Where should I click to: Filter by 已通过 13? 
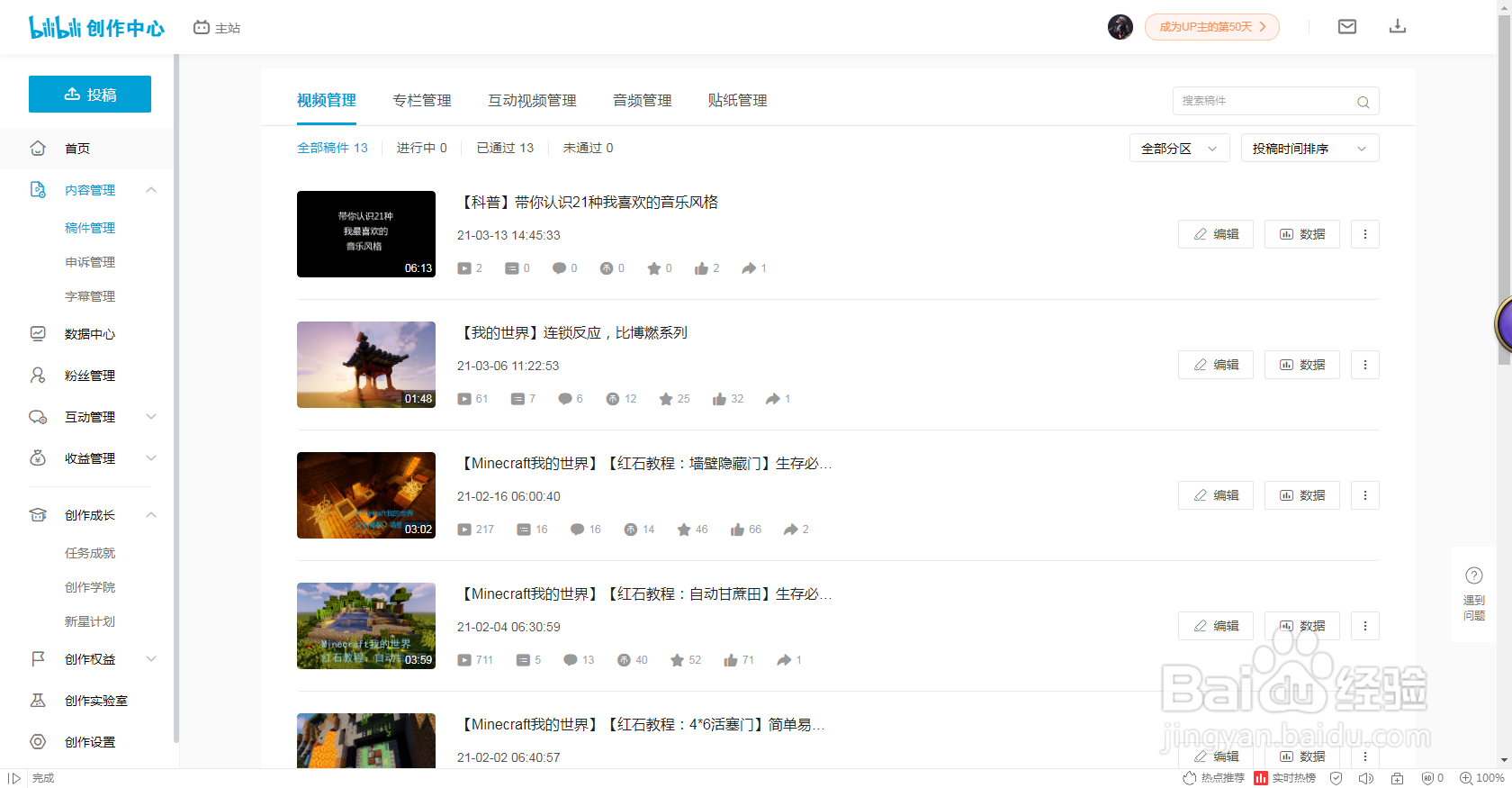tap(505, 148)
